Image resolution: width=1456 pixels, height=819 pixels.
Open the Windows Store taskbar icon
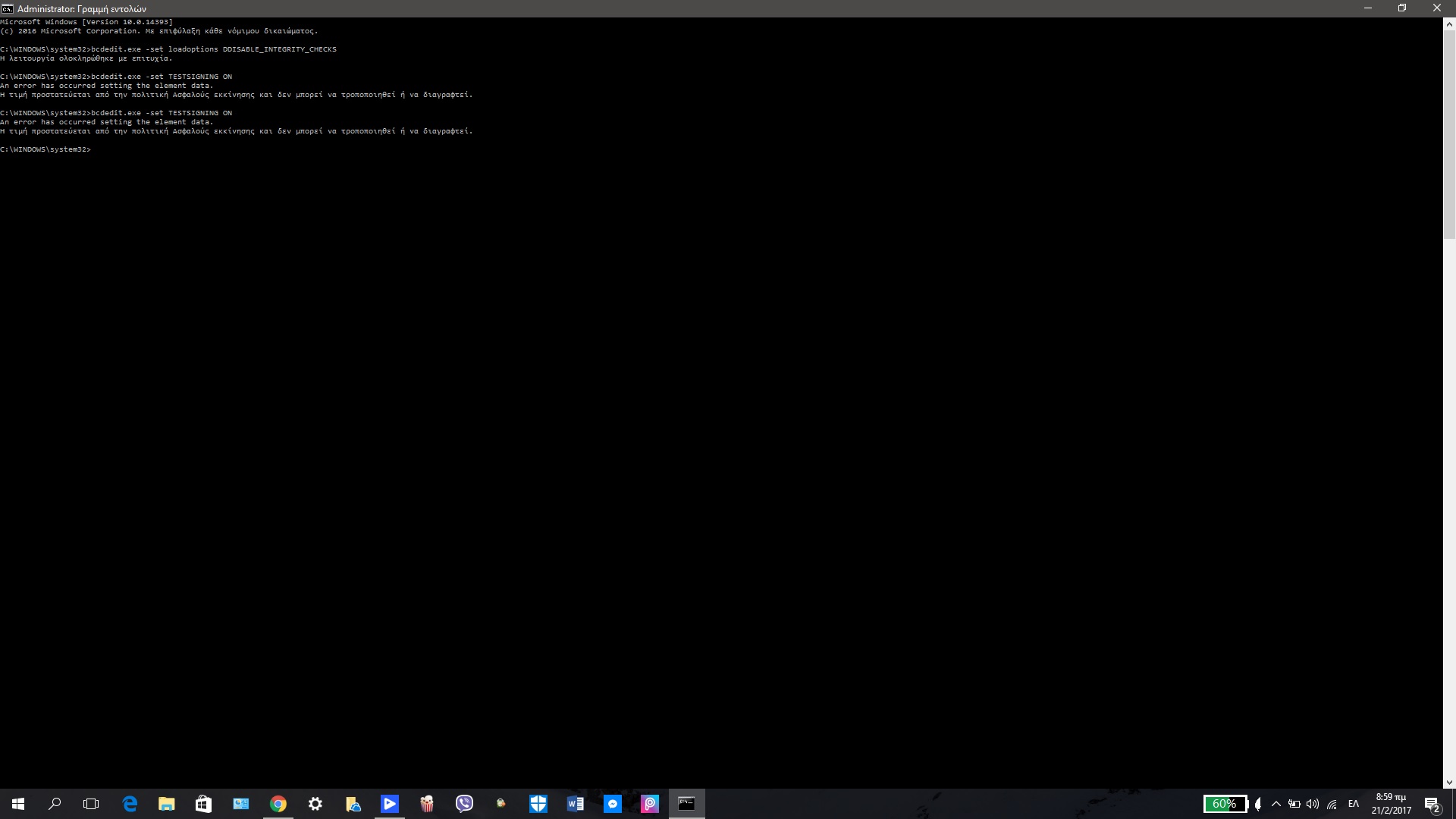point(203,804)
